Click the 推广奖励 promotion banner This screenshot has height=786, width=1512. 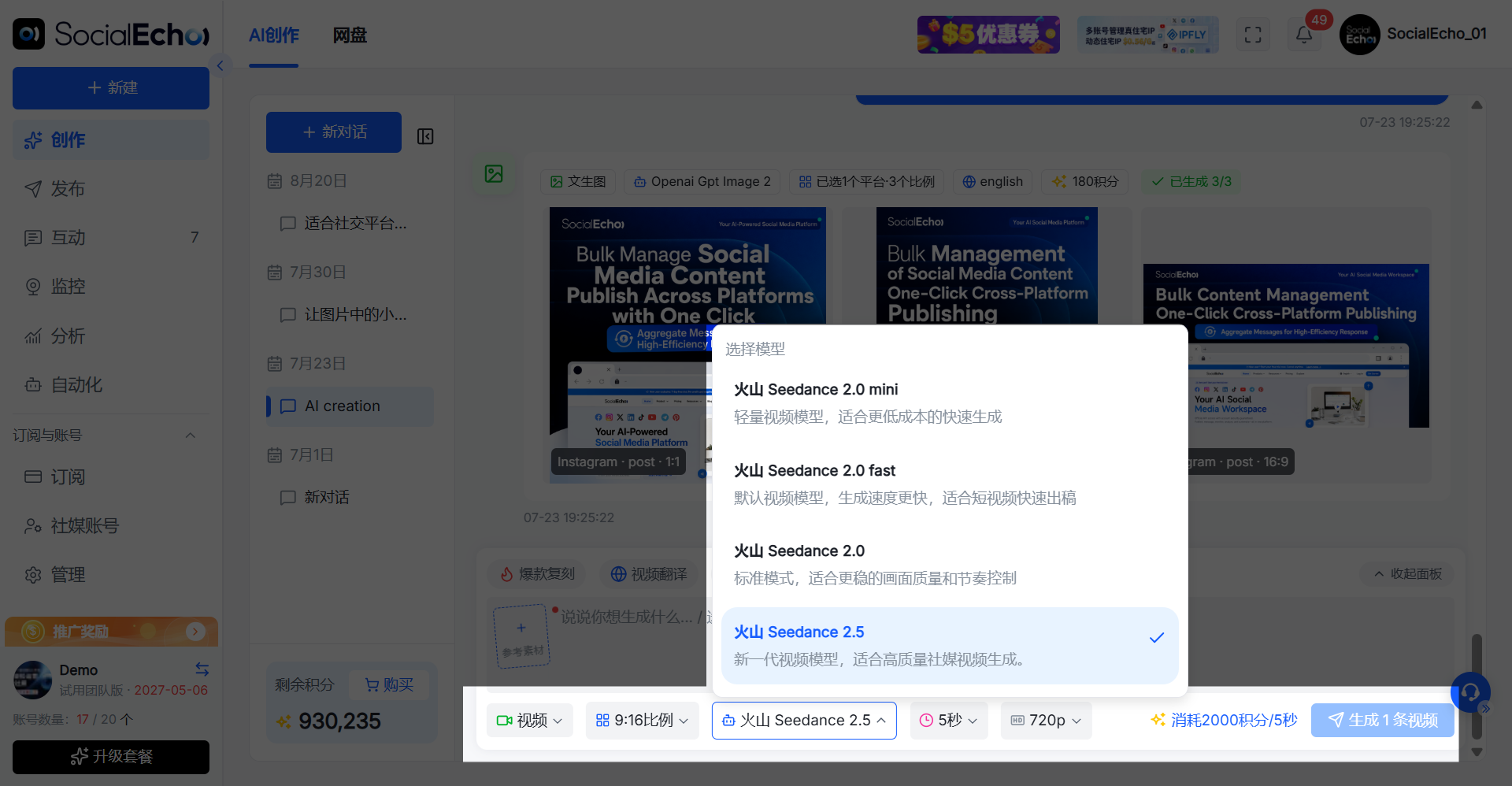[x=111, y=632]
